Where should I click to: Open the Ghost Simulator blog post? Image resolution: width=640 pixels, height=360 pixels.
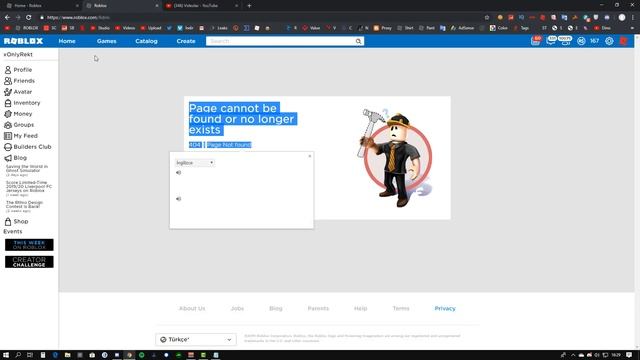point(27,170)
